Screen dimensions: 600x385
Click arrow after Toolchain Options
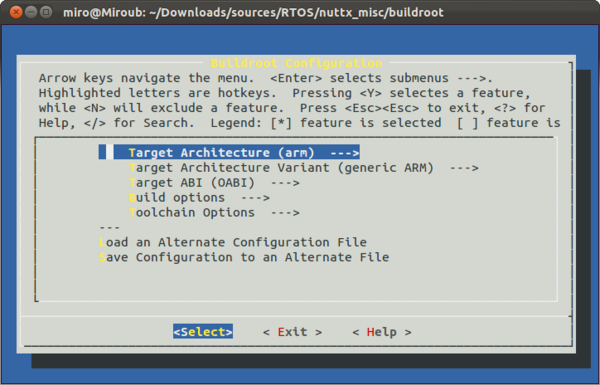tap(285, 212)
